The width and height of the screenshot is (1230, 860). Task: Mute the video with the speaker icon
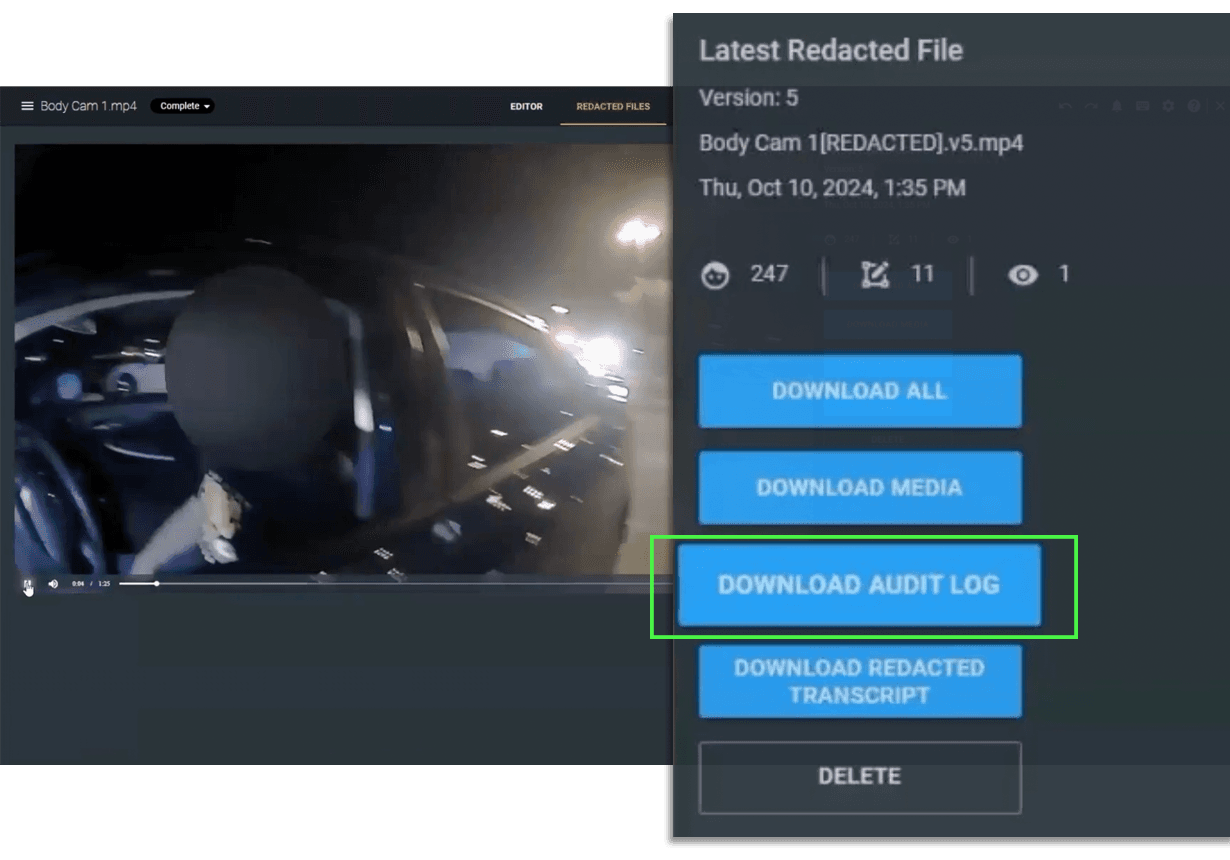click(x=53, y=584)
